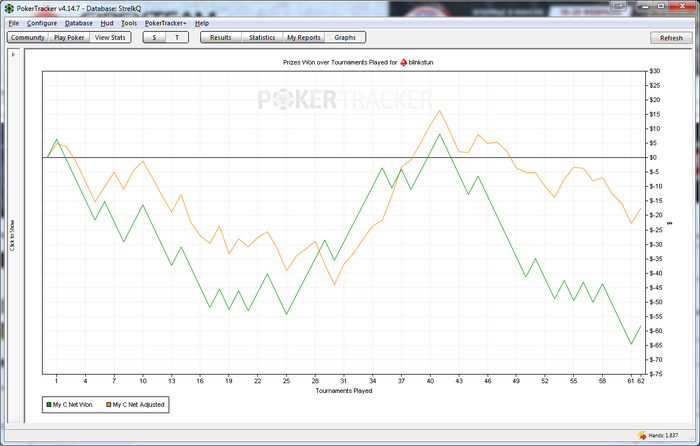Open the Configure menu
Screen dimensions: 700x446
(42, 23)
